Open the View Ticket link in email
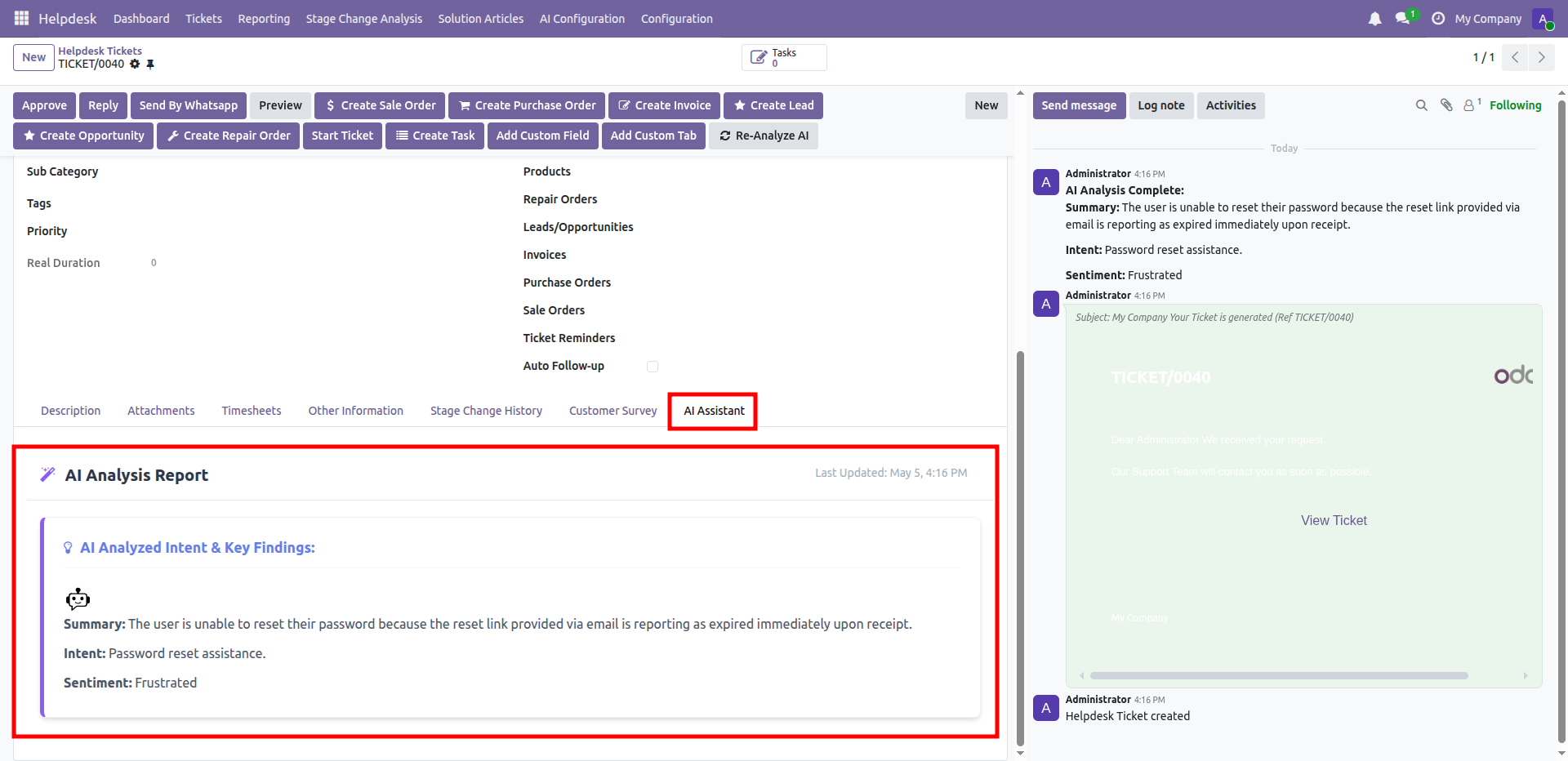This screenshot has height=761, width=1568. coord(1334,520)
